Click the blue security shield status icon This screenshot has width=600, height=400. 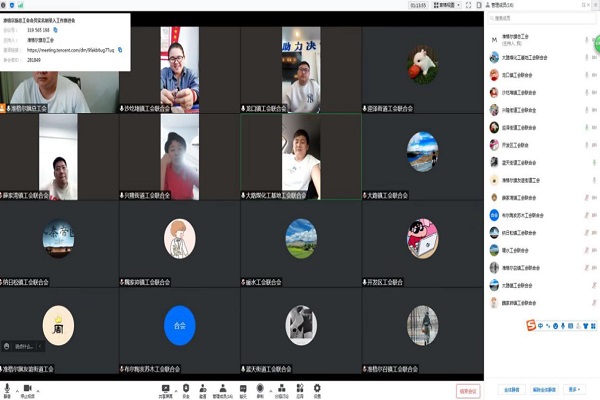click(x=11, y=5)
